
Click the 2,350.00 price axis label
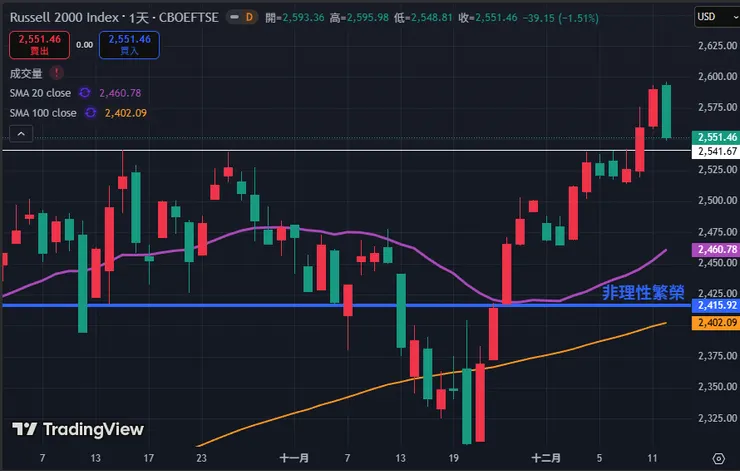point(717,387)
